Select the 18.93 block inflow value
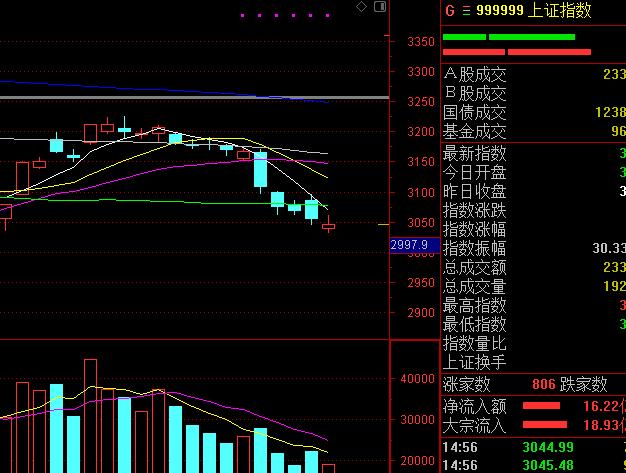Viewport: 626px width, 473px height. 602,426
